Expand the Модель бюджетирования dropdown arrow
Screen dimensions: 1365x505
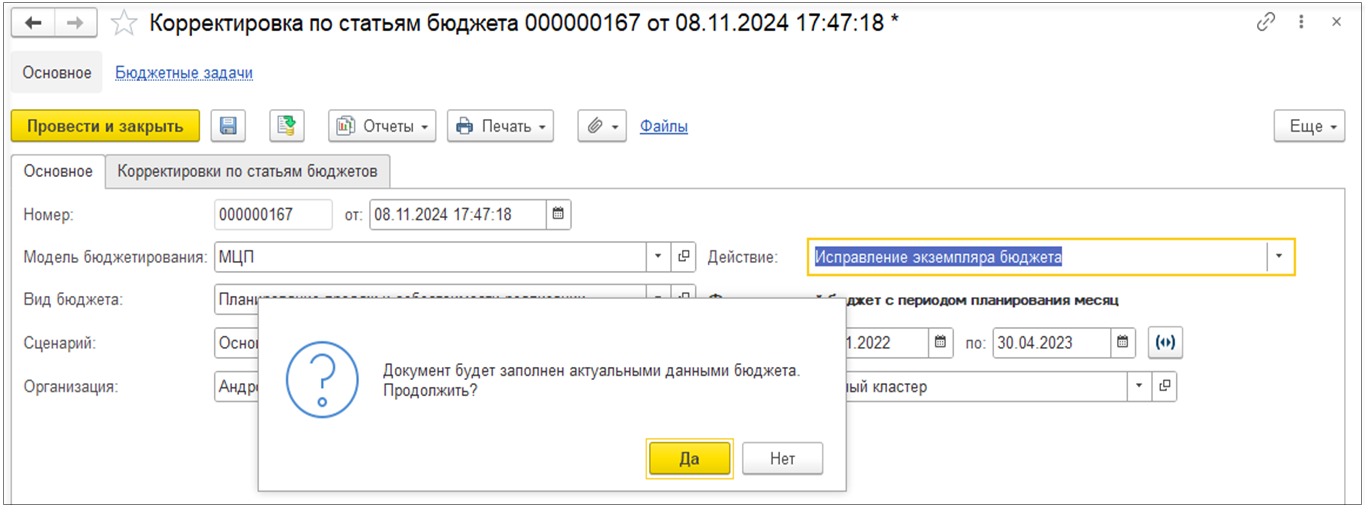pyautogui.click(x=657, y=257)
